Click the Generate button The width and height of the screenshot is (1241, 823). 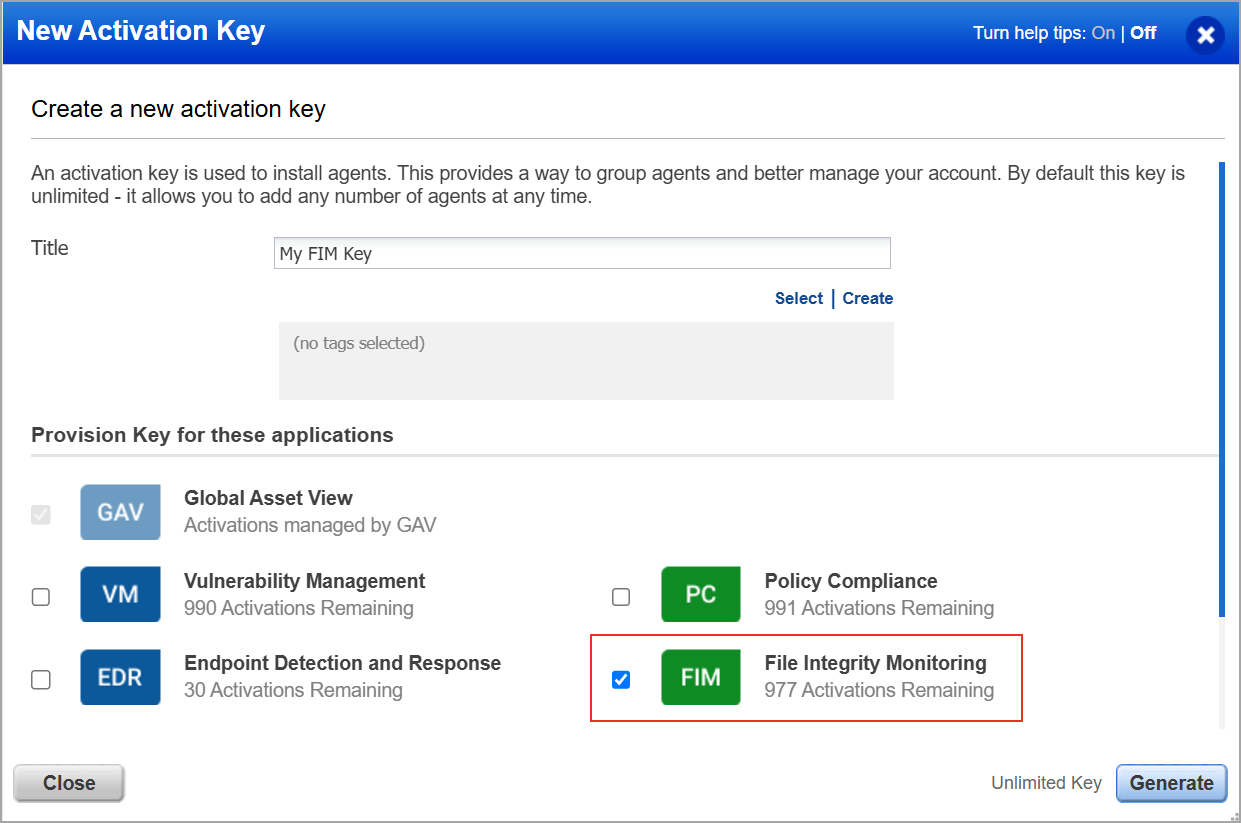point(1171,783)
